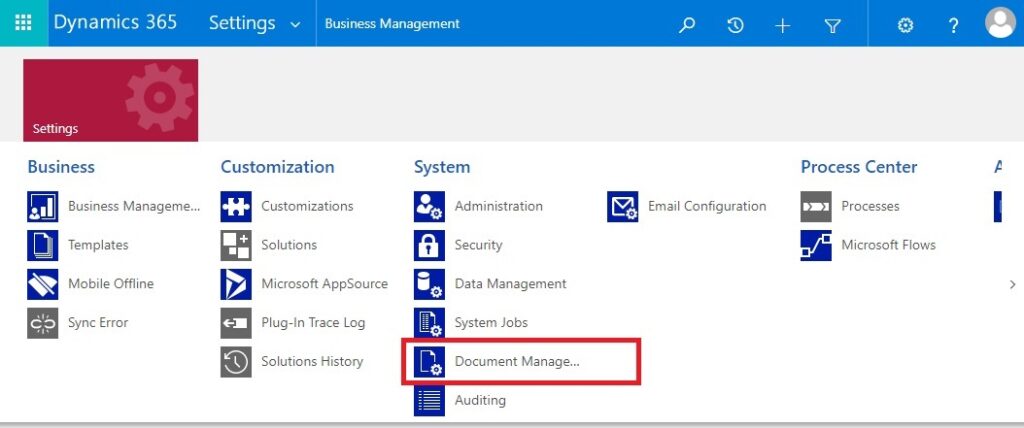1024x428 pixels.
Task: Click the plus quick create icon
Action: pyautogui.click(x=782, y=25)
